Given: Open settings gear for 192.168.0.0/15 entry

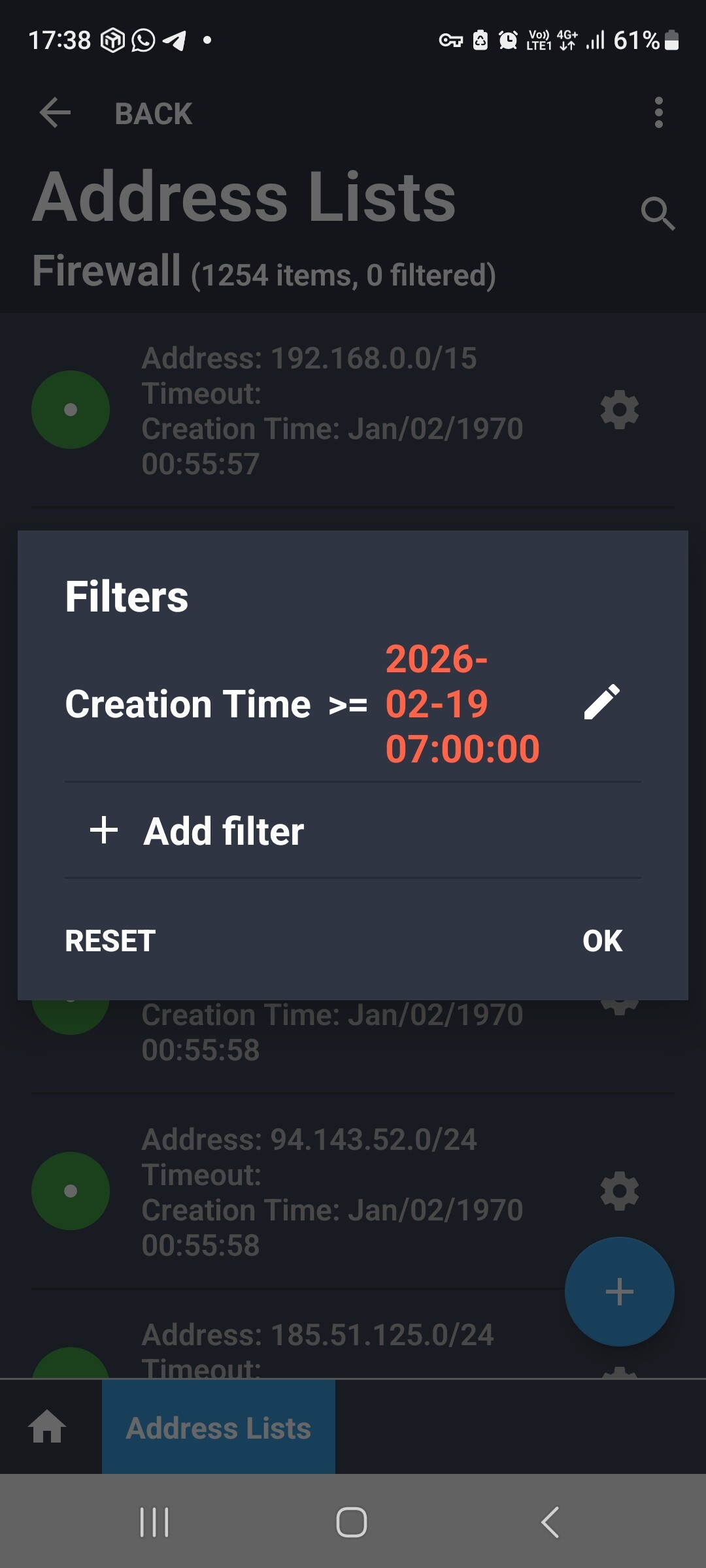Looking at the screenshot, I should [x=619, y=410].
